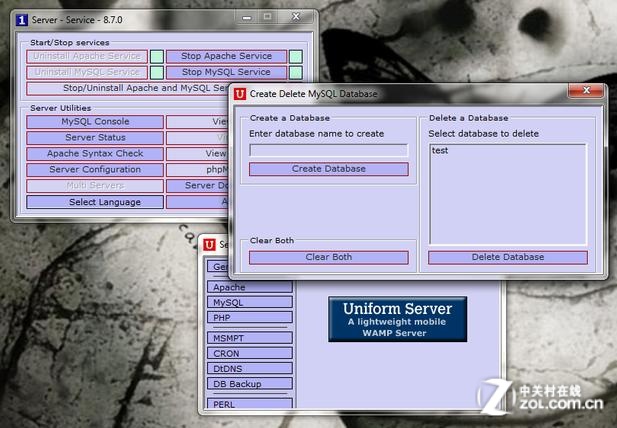617x428 pixels.
Task: Click Stop/Uninstall Apache and MySQL Services button
Action: 128,88
